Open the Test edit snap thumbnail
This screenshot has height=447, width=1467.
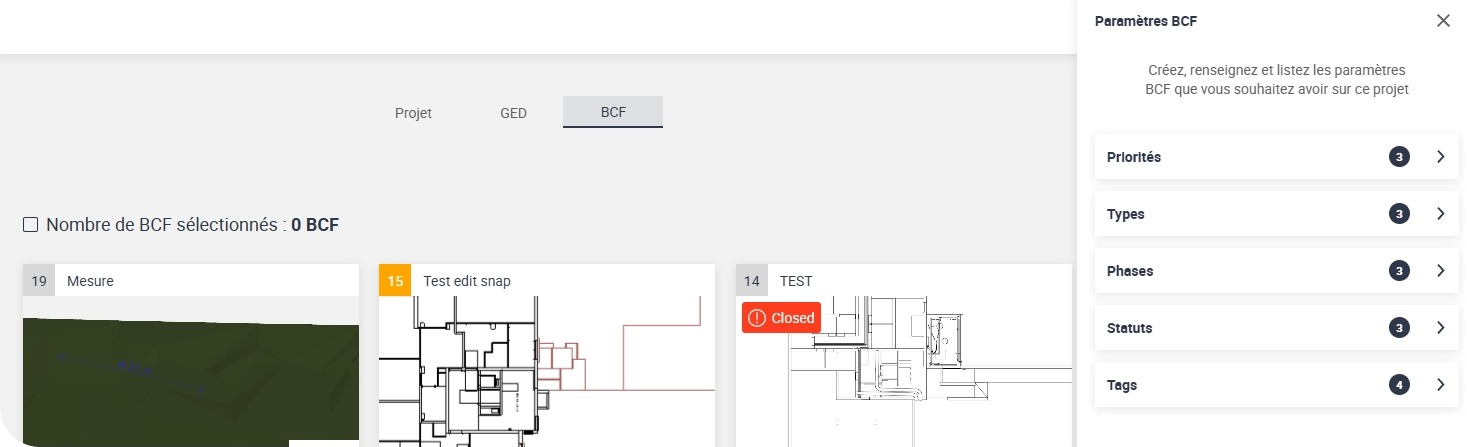(546, 370)
